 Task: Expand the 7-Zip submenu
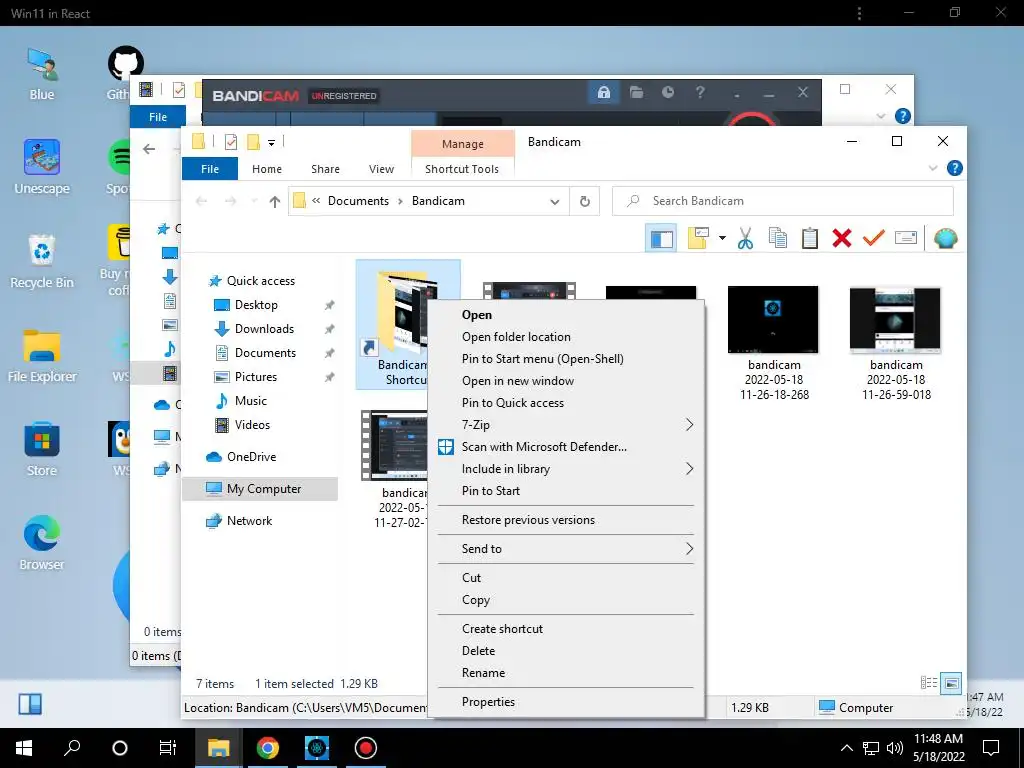[x=566, y=424]
